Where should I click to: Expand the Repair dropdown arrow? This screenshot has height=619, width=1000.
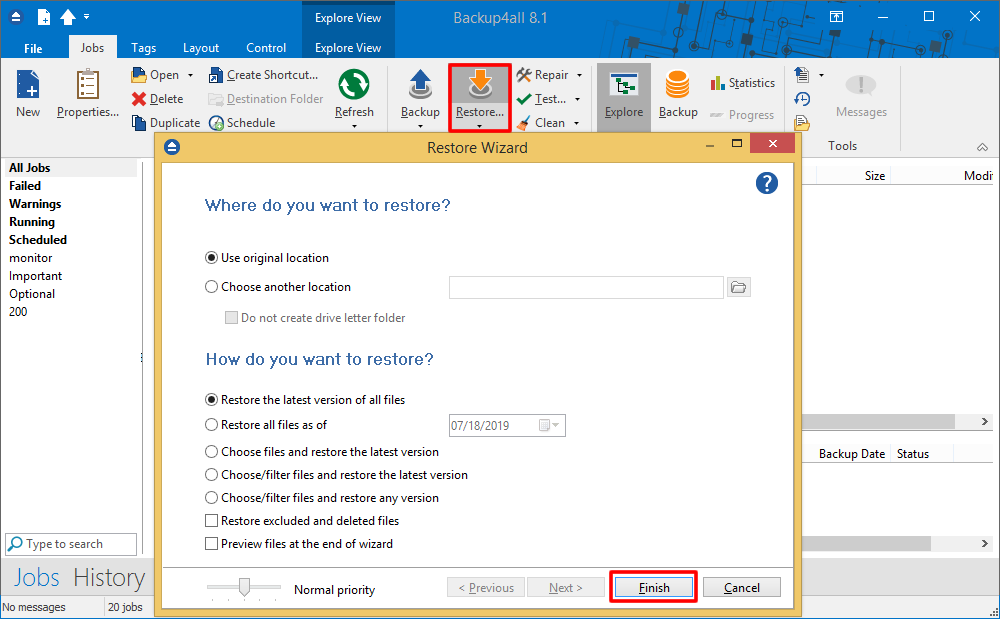click(579, 75)
